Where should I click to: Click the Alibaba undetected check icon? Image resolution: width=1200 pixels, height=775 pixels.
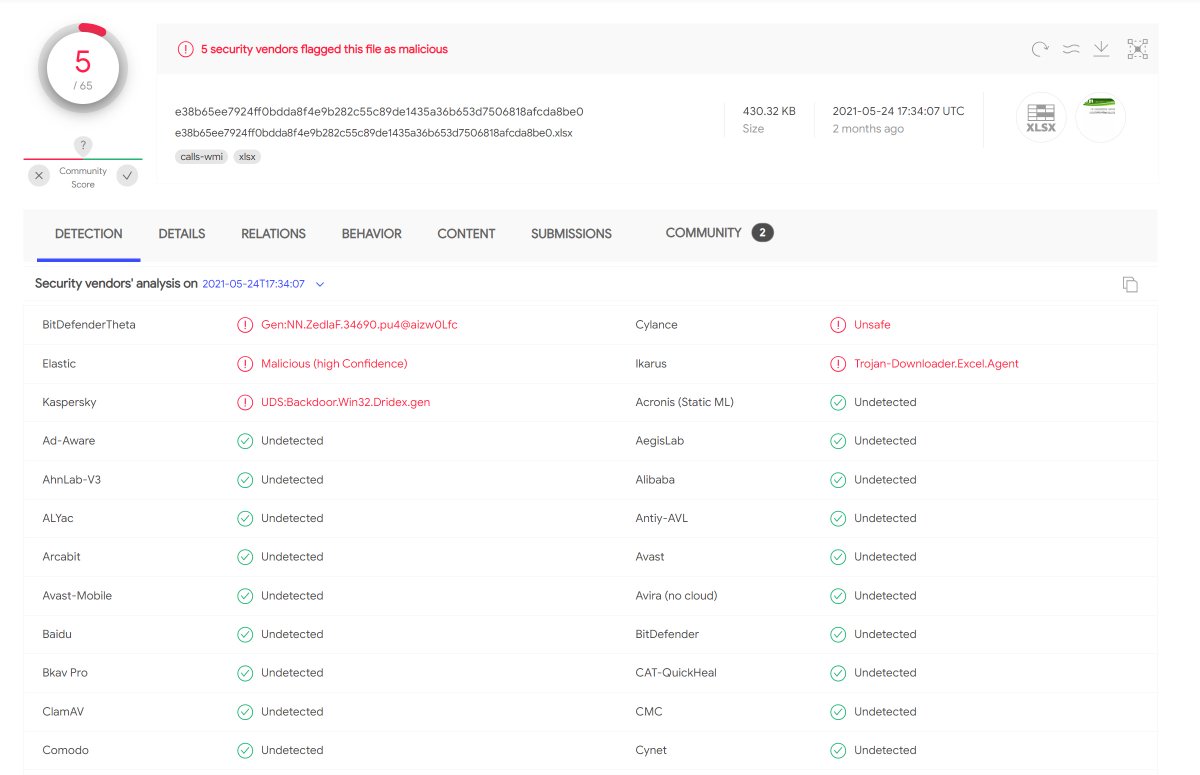pyautogui.click(x=838, y=480)
